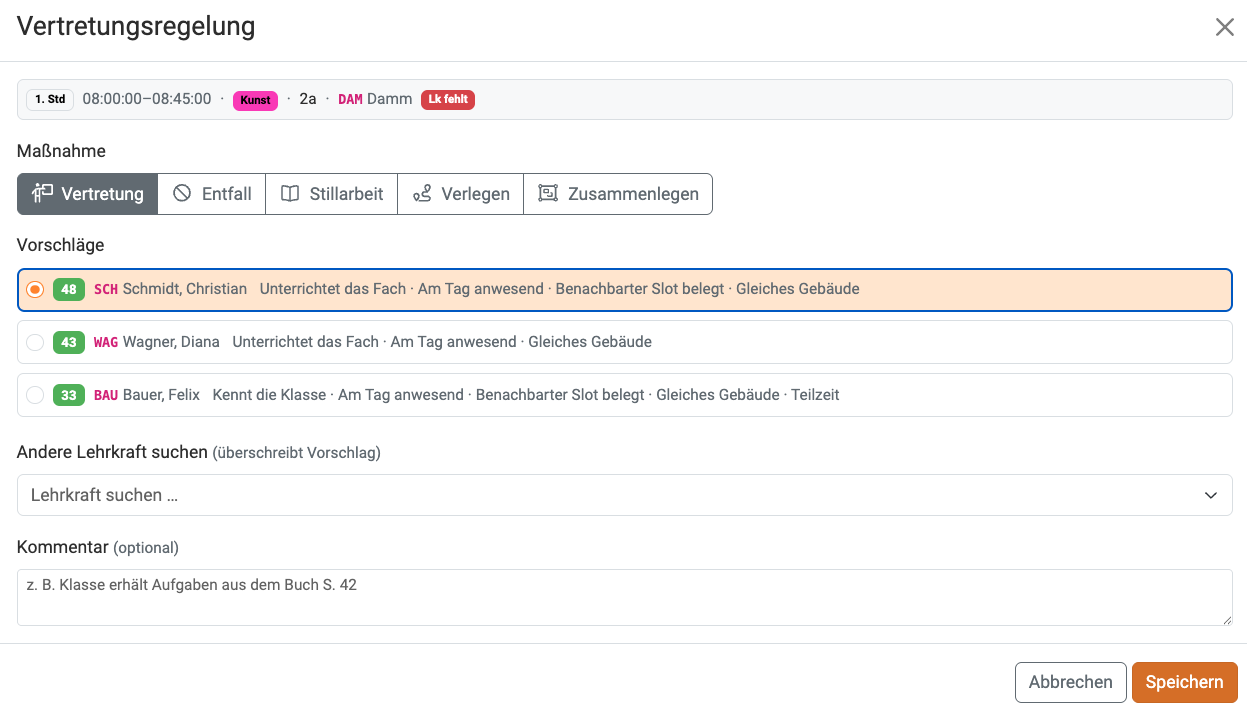Click the time 08:00:00–08:45:00

pos(147,99)
